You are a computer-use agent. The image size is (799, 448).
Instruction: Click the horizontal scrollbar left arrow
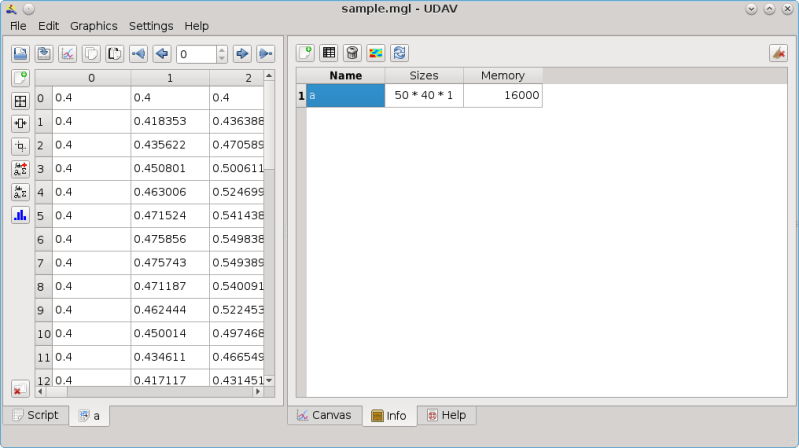(40, 392)
